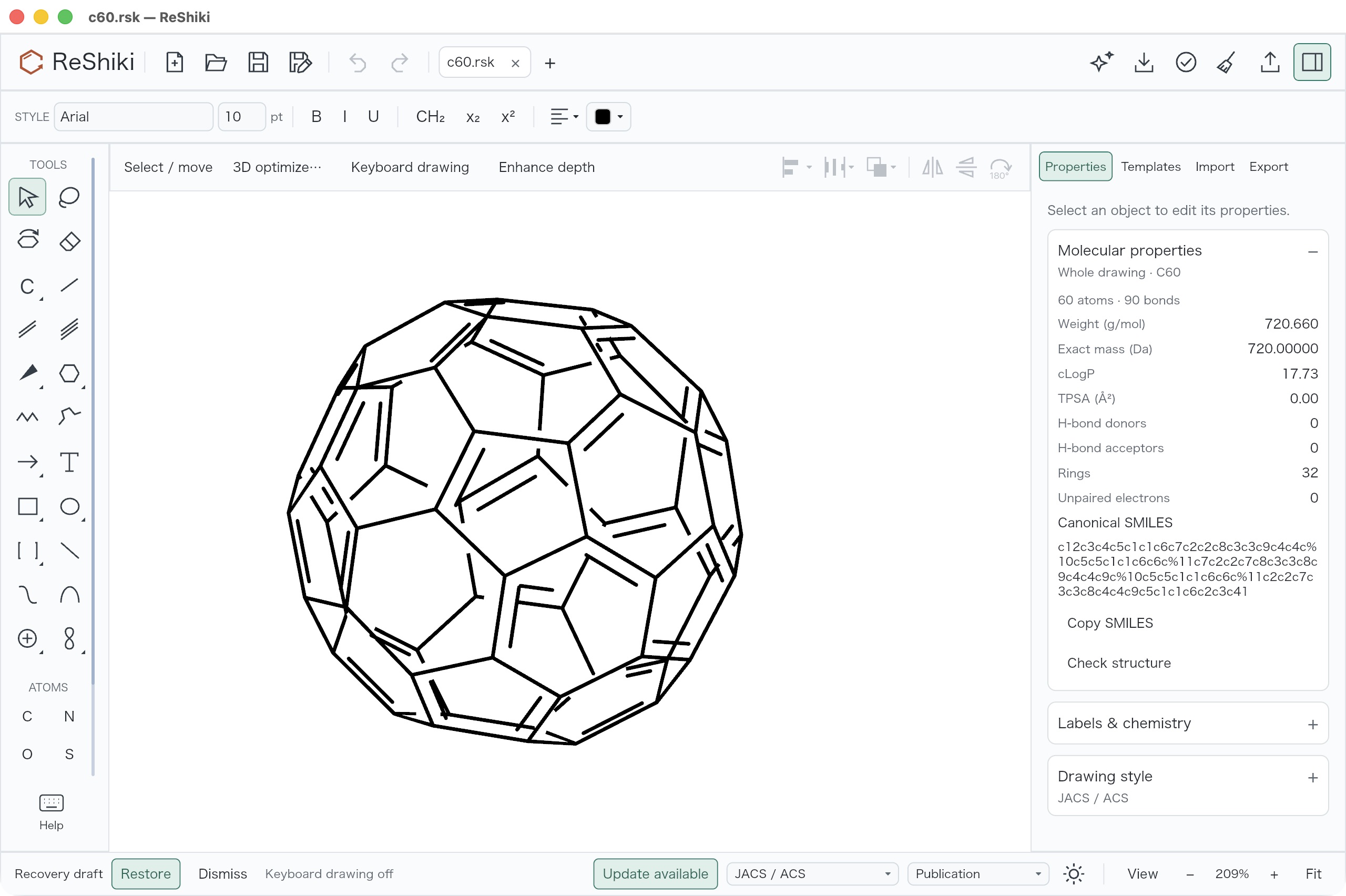1346x896 pixels.
Task: Create a new document icon
Action: [174, 62]
